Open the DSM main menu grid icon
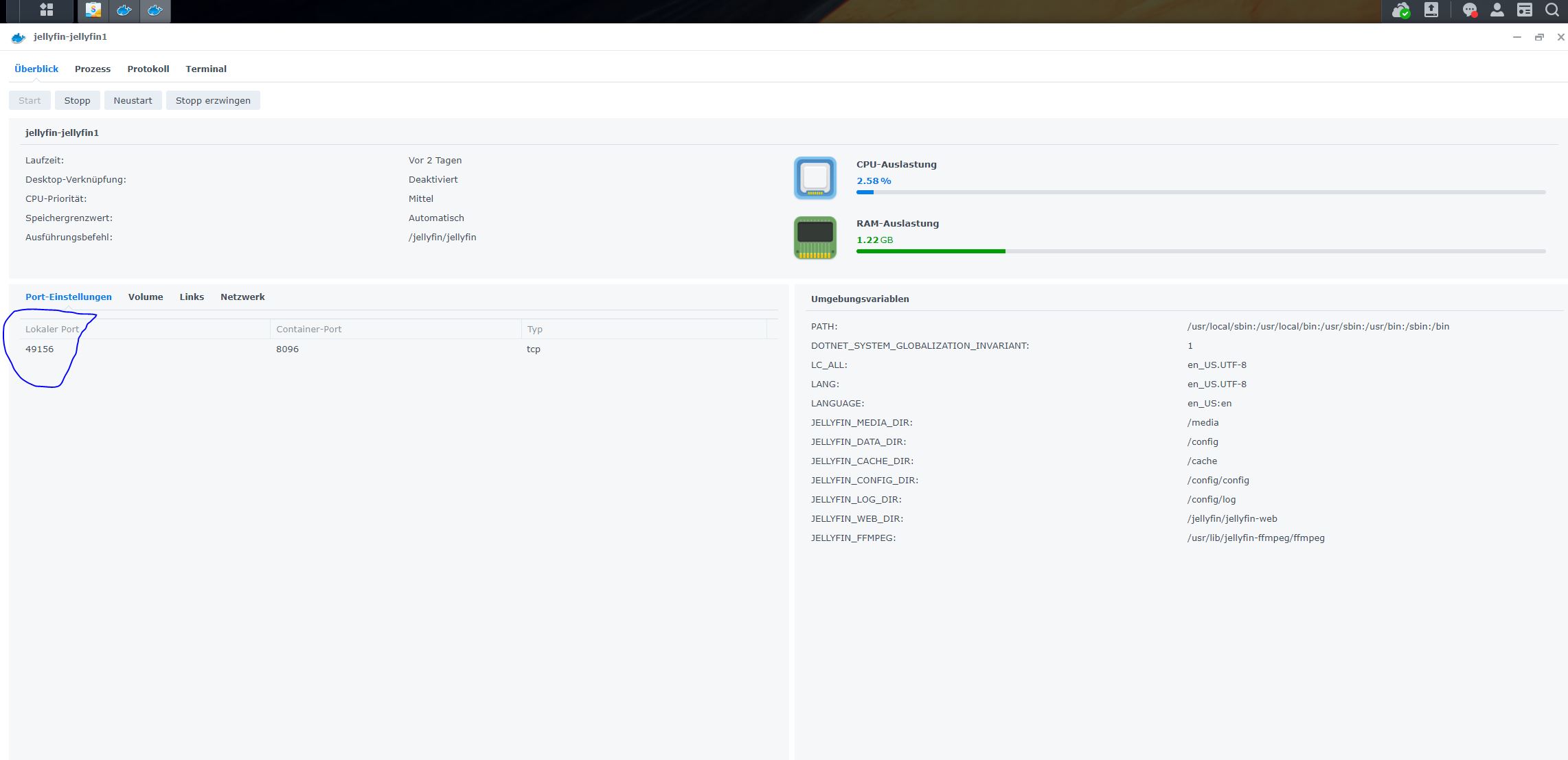 [x=46, y=10]
